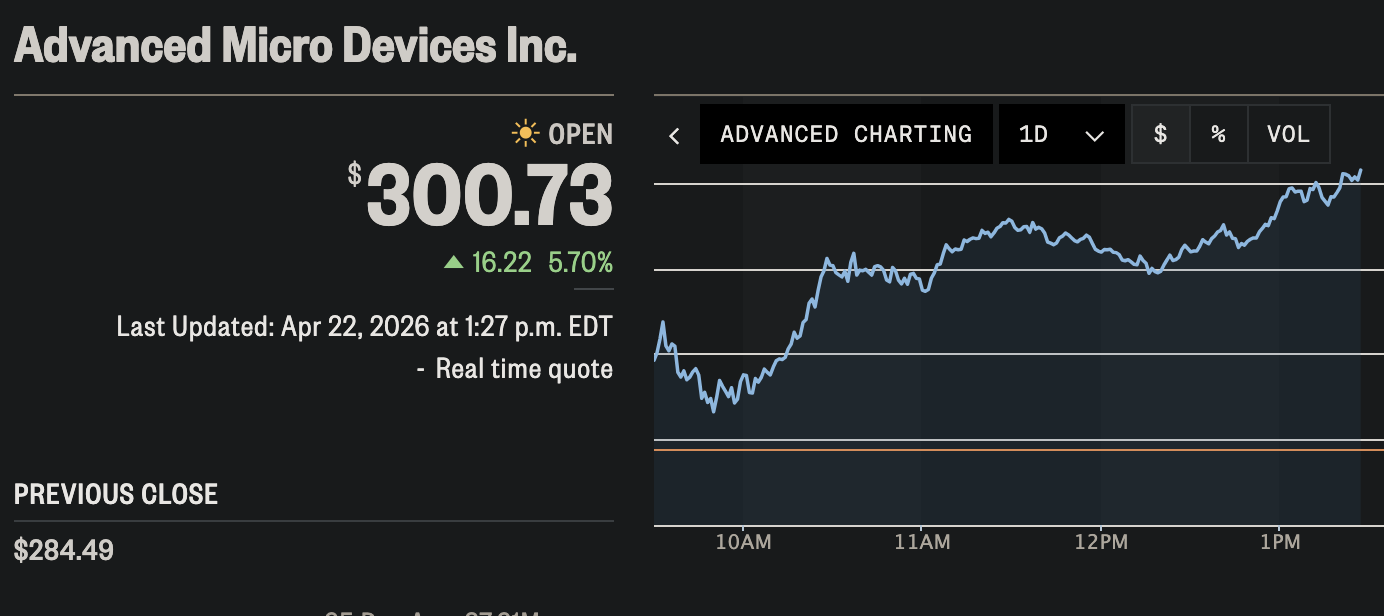Click the sun icon next to OPEN
Screen dimensions: 1384x616
[x=524, y=133]
